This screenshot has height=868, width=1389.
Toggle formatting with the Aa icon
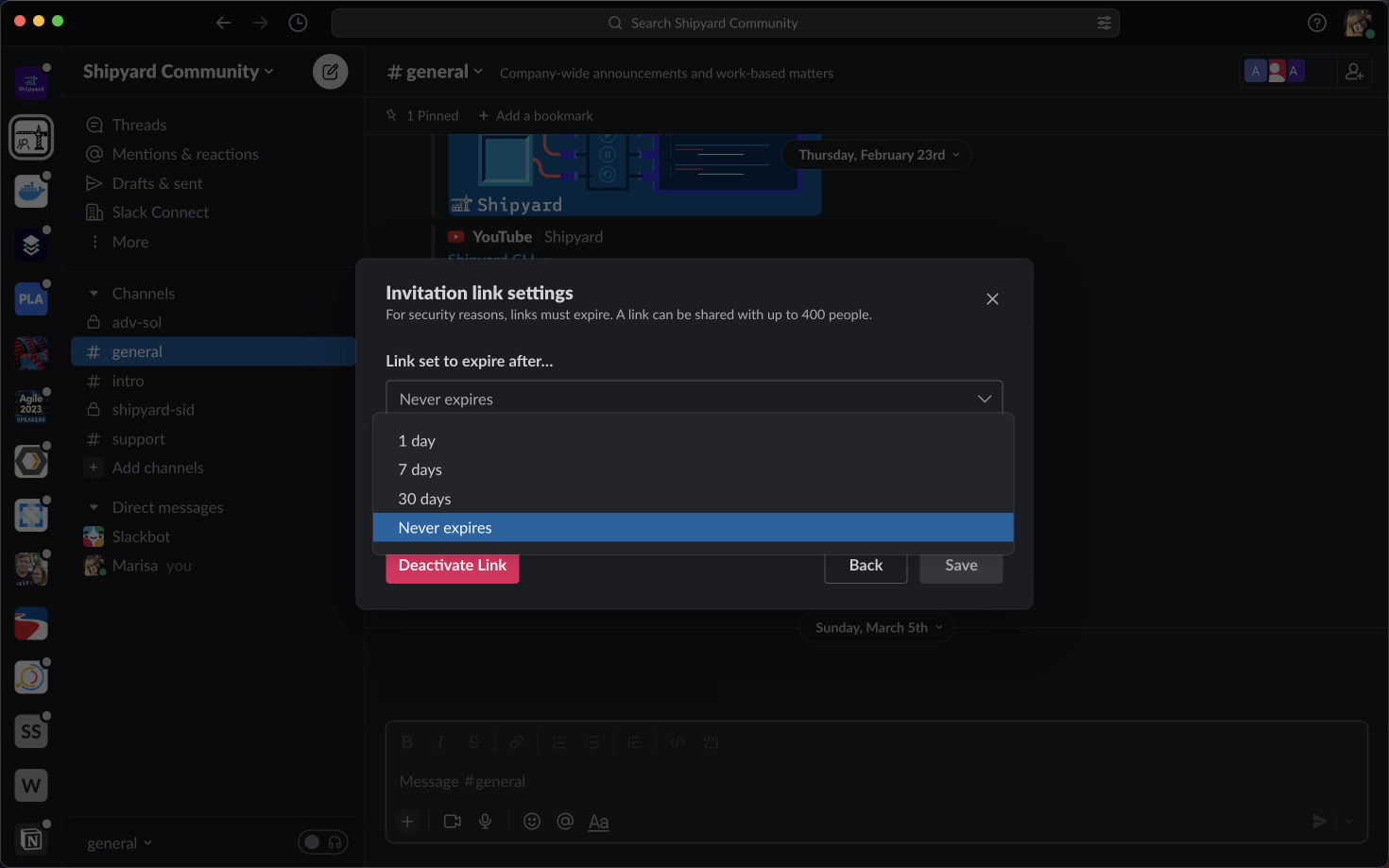pyautogui.click(x=598, y=822)
